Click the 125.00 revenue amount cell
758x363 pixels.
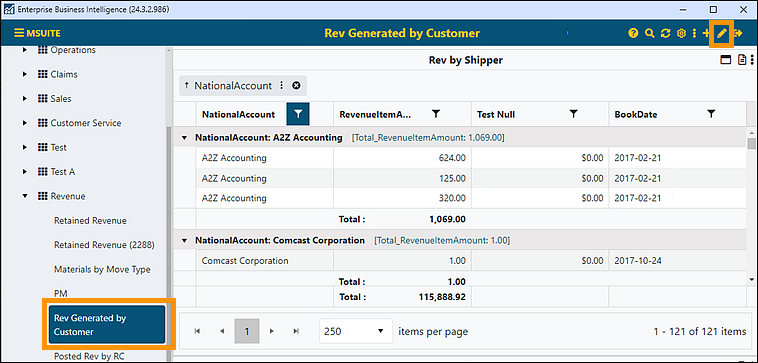pyautogui.click(x=402, y=178)
